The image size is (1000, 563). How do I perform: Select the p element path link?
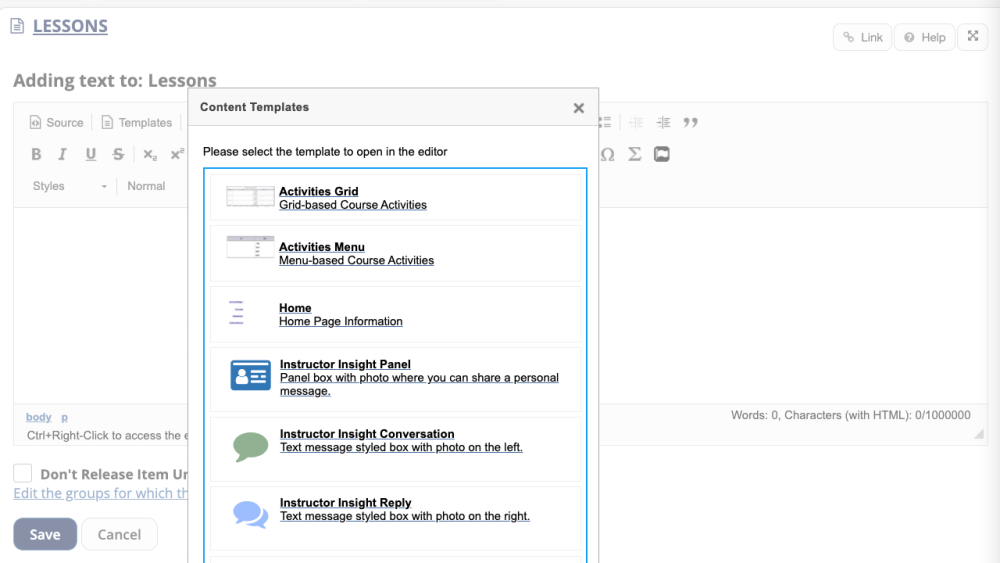tap(64, 417)
